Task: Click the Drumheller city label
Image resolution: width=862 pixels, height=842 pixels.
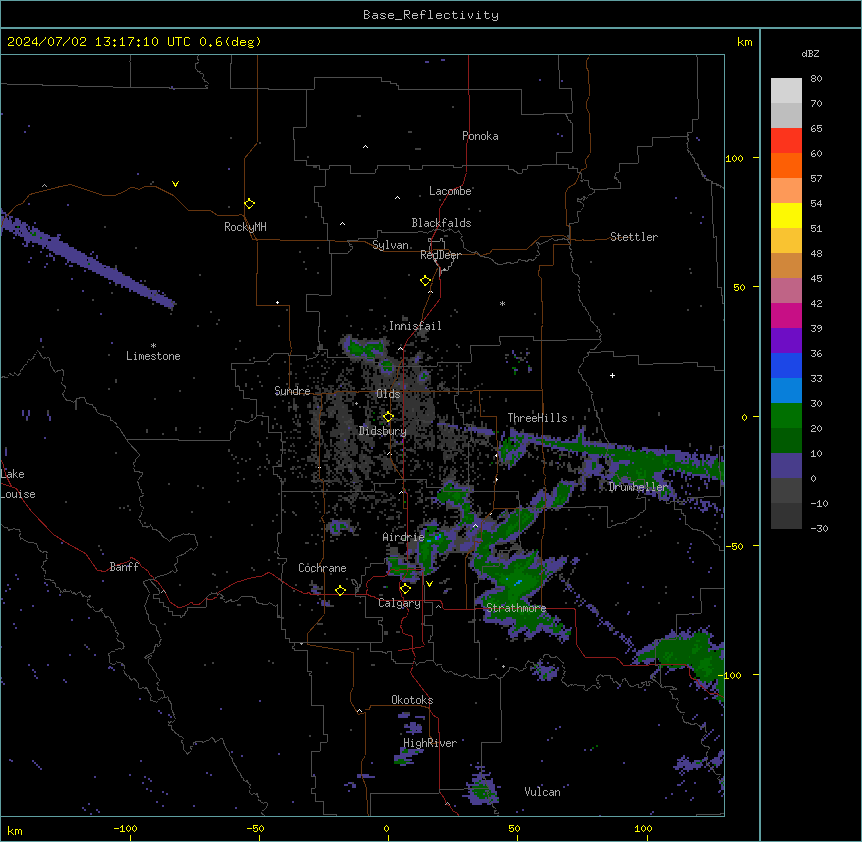Action: (x=638, y=487)
